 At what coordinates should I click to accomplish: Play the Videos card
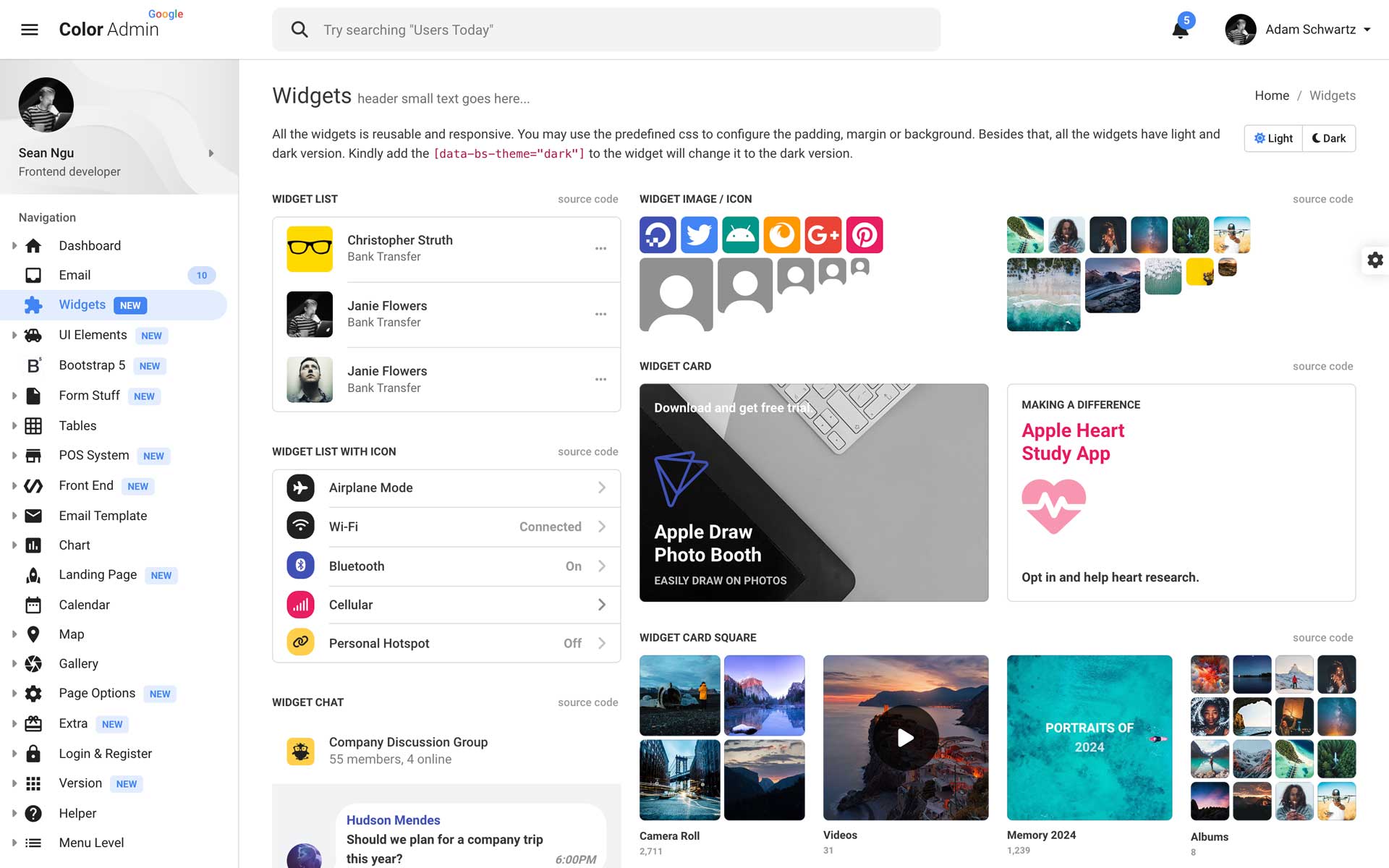tap(905, 738)
